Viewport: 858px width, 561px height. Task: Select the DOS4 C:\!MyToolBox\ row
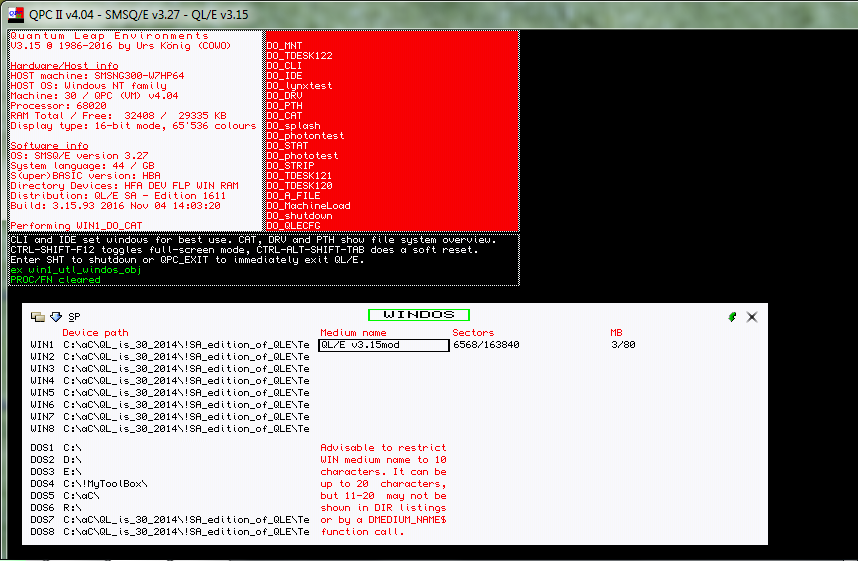89,484
